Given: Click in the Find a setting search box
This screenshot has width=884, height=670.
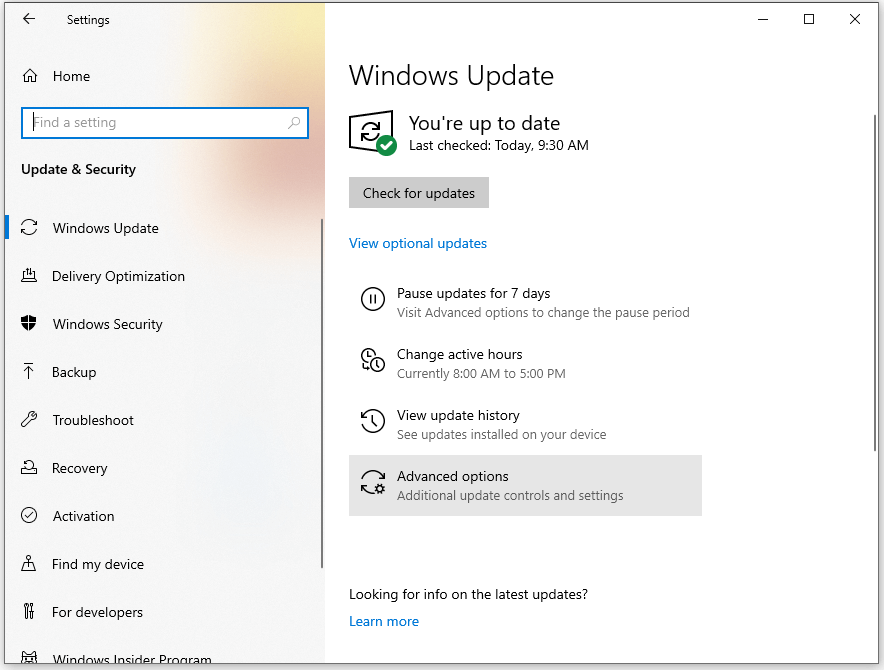Looking at the screenshot, I should 165,122.
